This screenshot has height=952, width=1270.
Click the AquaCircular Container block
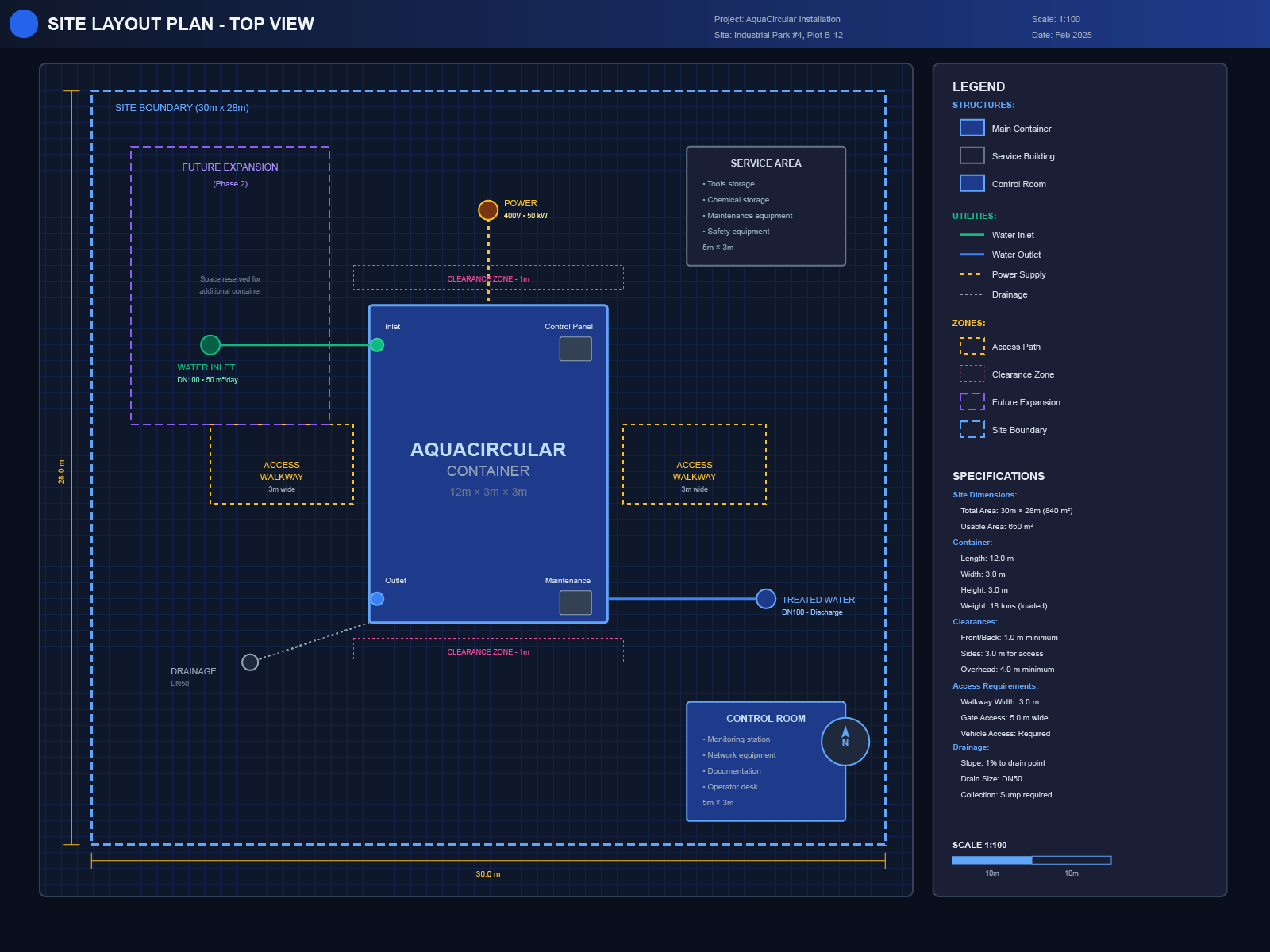pos(487,464)
